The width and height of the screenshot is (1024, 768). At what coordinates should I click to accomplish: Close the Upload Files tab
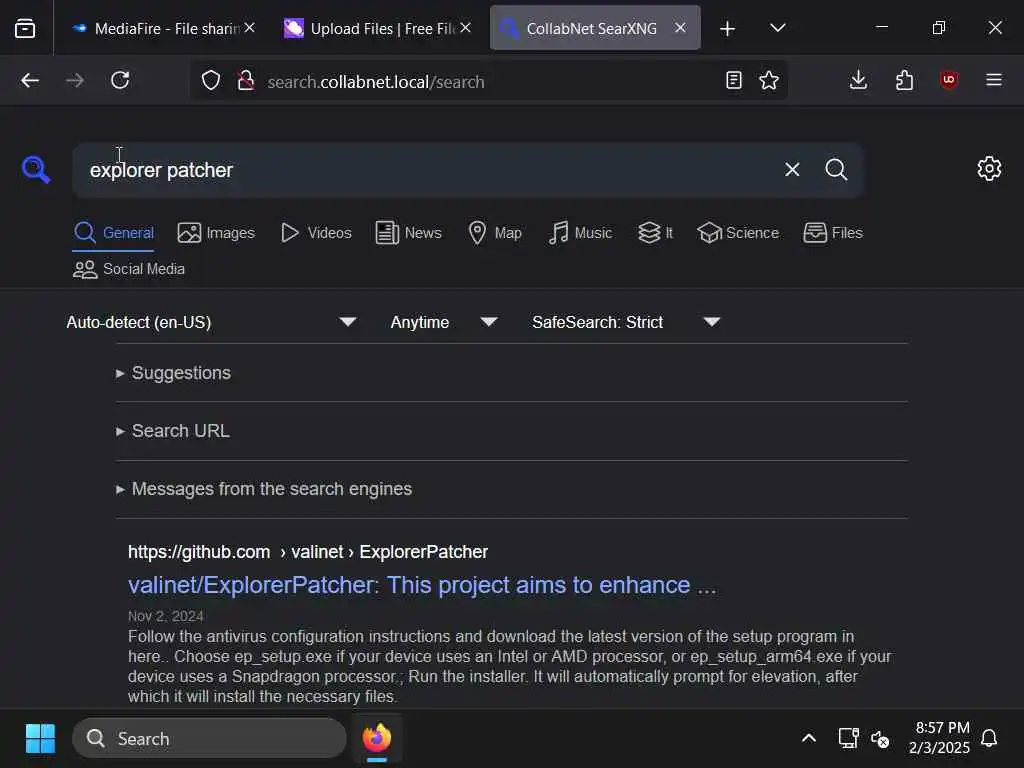(465, 28)
